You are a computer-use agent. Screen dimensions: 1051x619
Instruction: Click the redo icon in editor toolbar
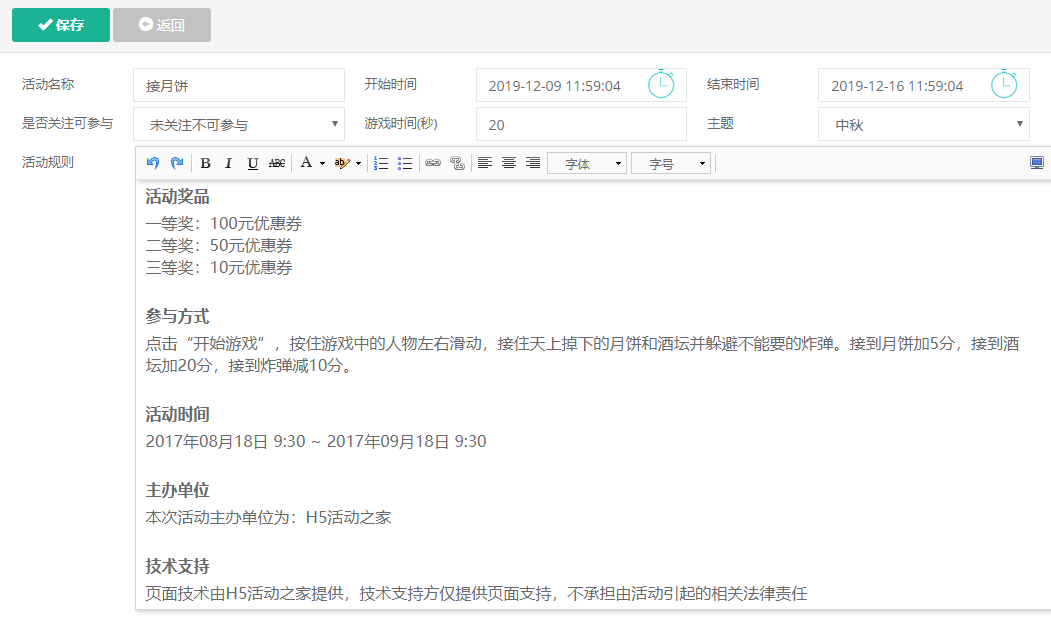click(177, 163)
